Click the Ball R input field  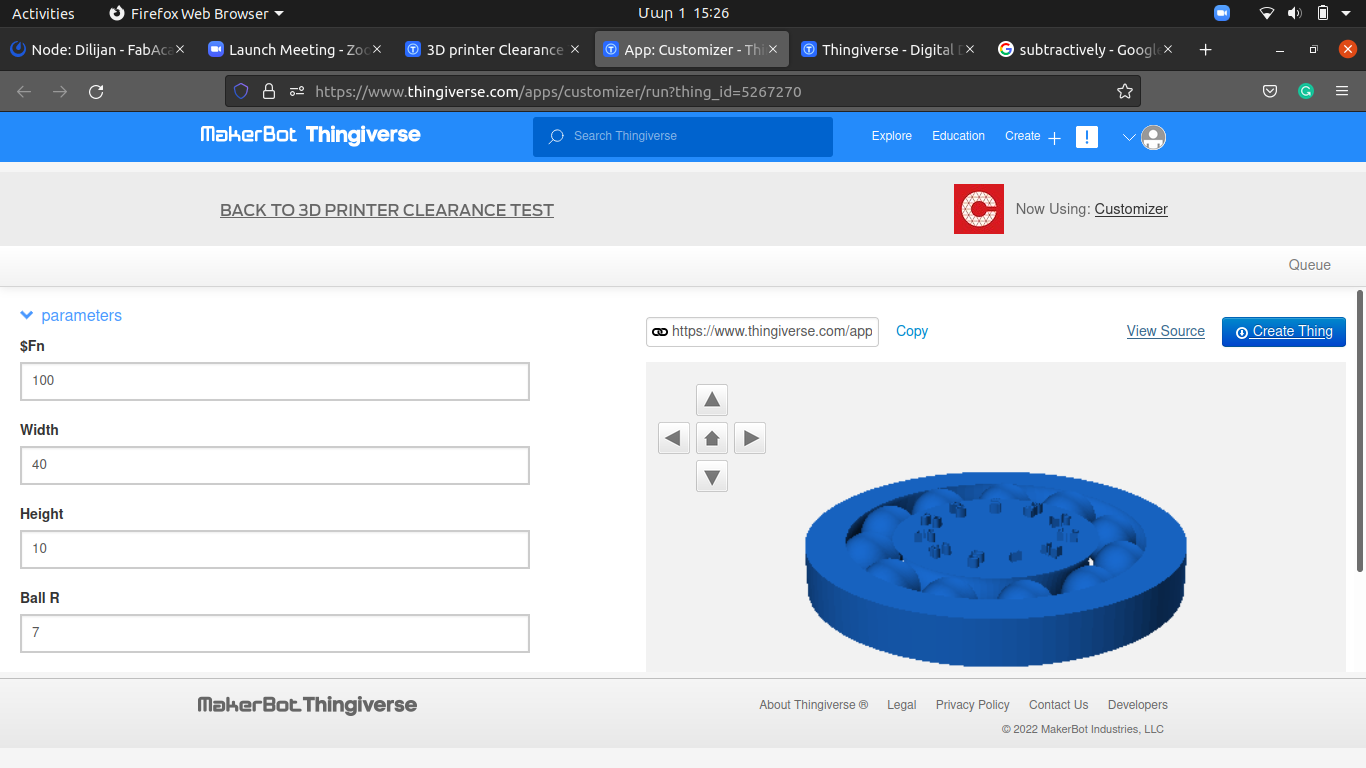pyautogui.click(x=275, y=633)
